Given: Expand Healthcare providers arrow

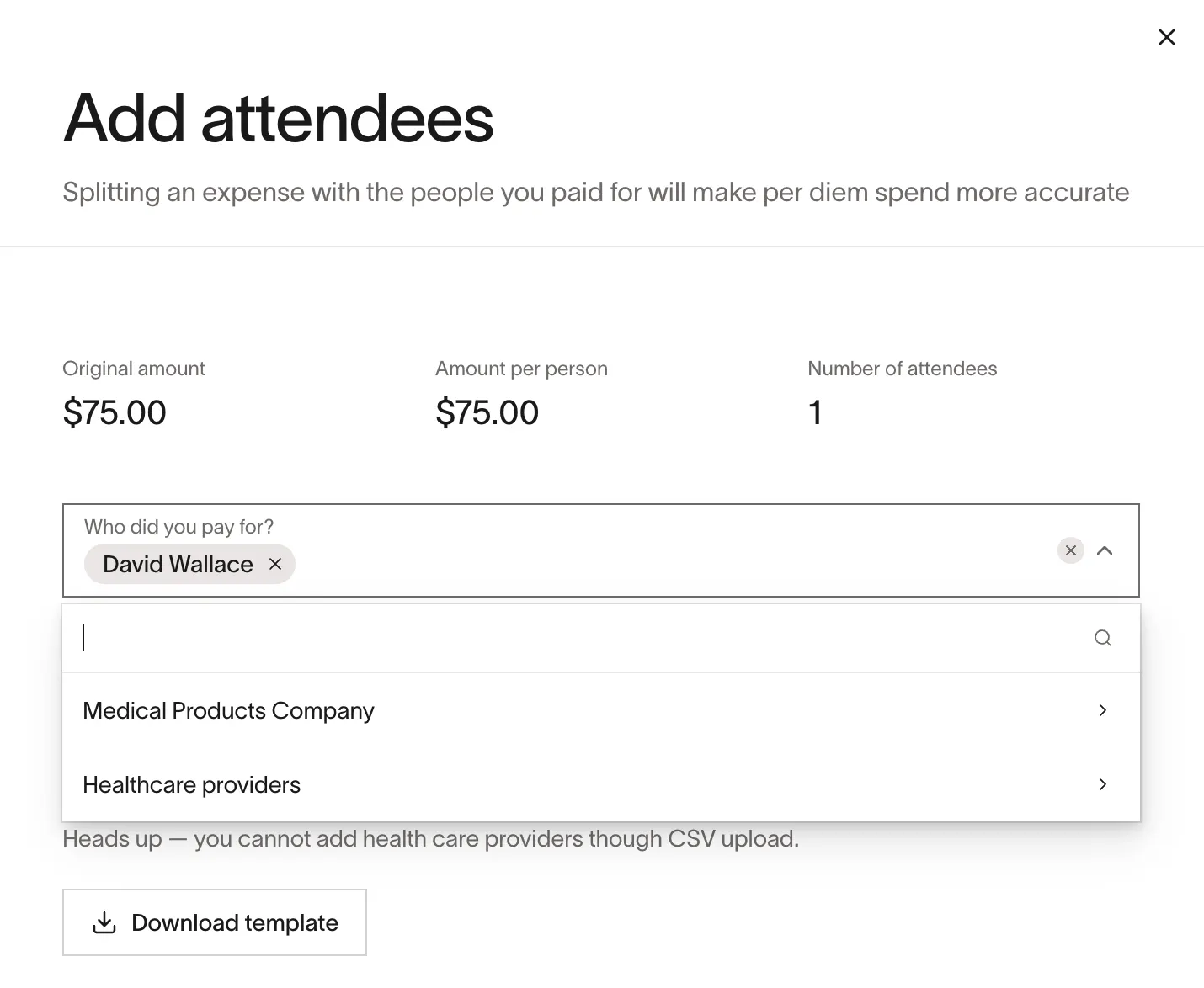Looking at the screenshot, I should point(1102,784).
